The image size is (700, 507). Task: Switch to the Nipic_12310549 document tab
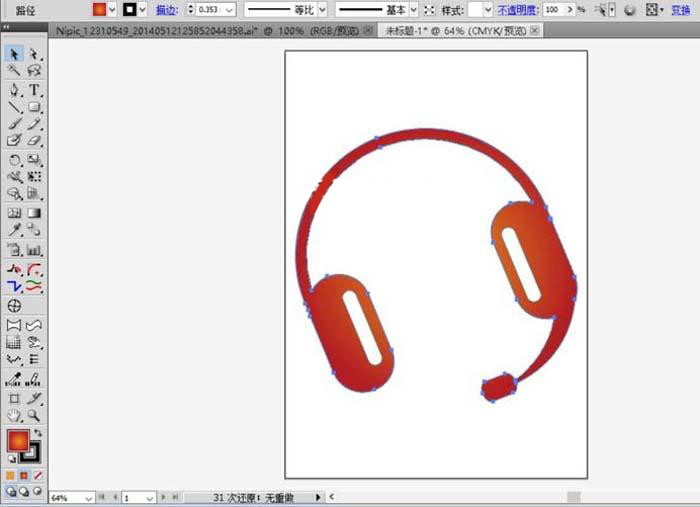[208, 30]
